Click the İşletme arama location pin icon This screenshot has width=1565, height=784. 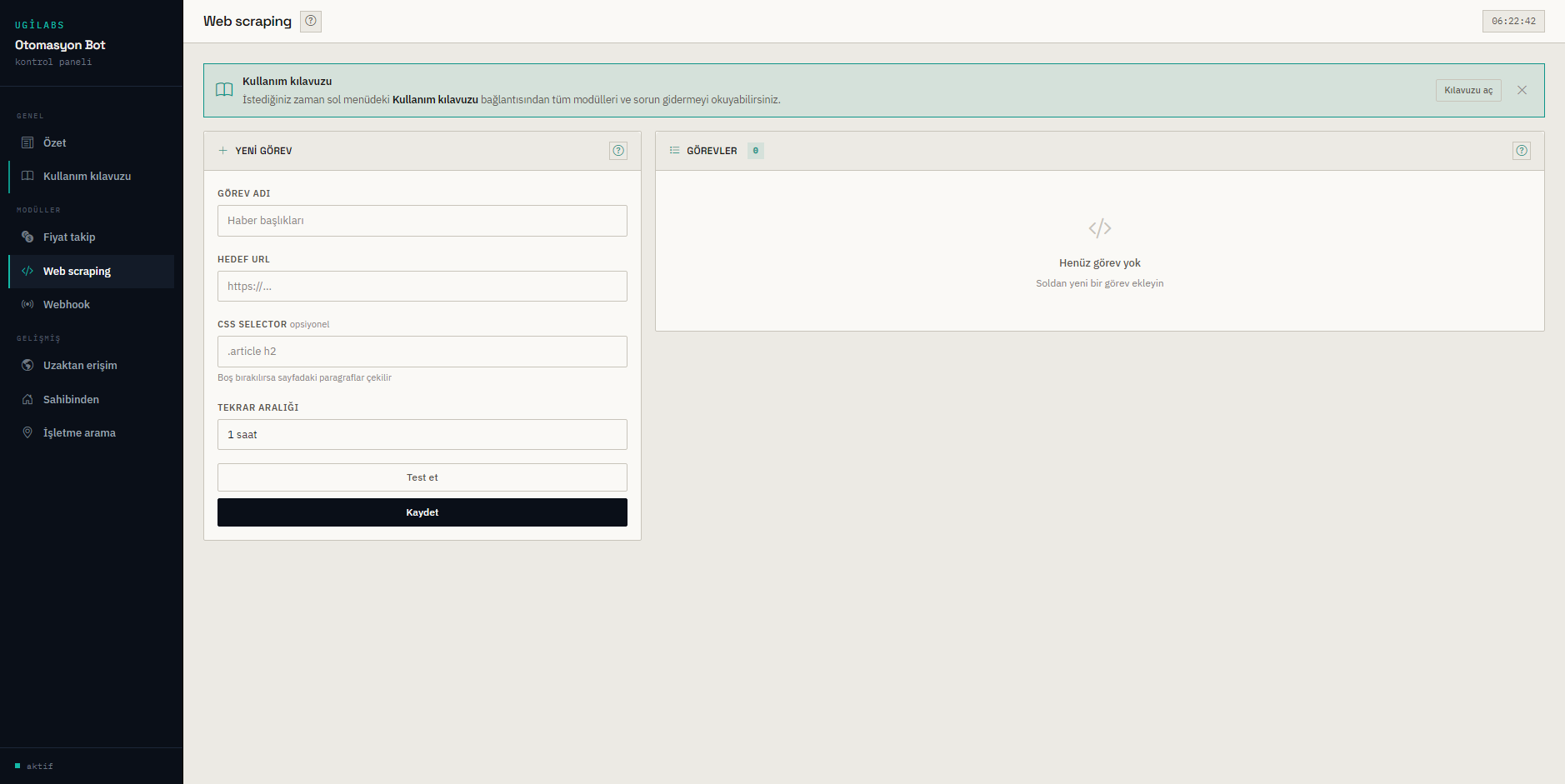click(x=27, y=432)
